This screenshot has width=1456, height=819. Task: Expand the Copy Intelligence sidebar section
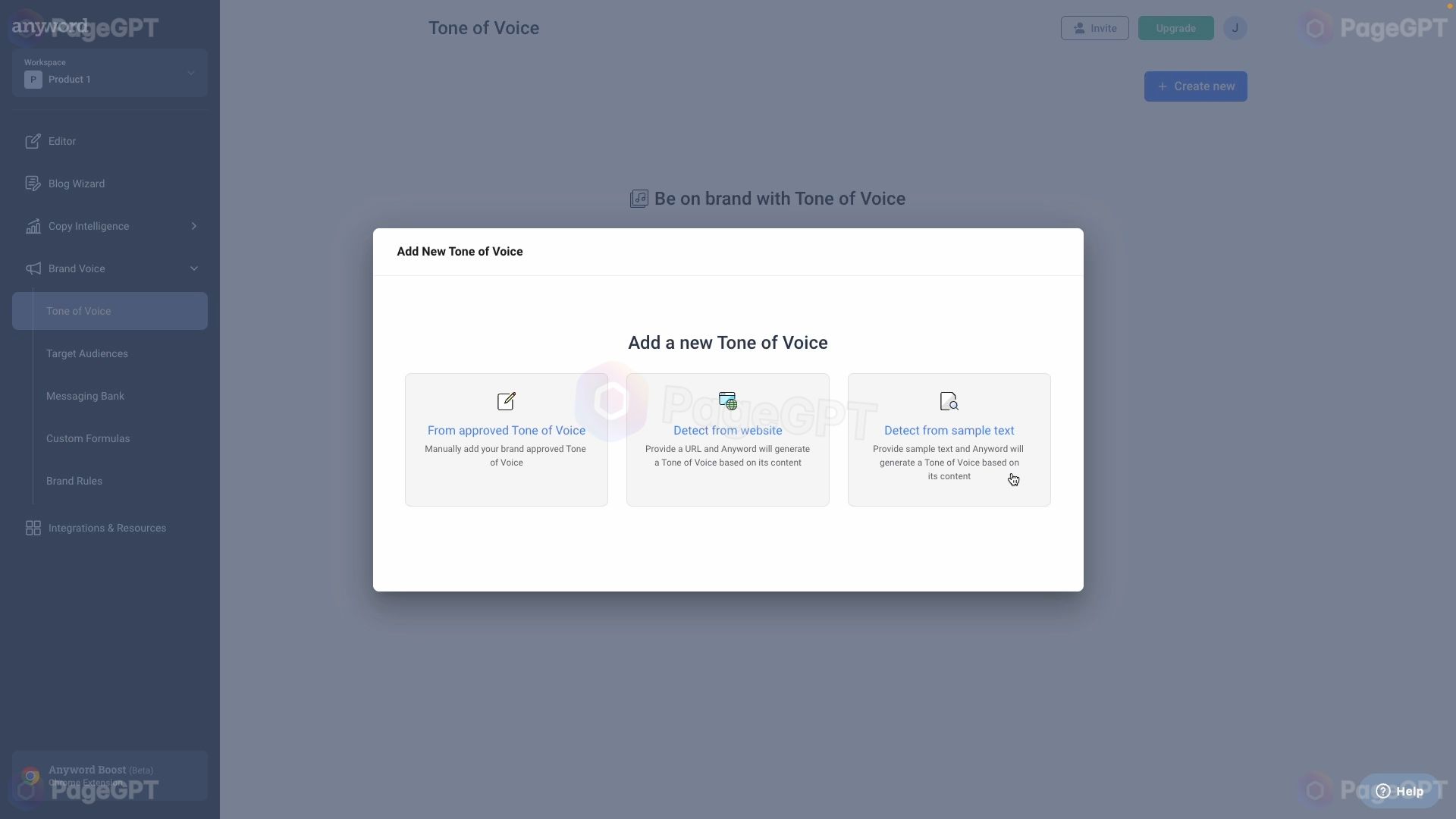click(194, 226)
